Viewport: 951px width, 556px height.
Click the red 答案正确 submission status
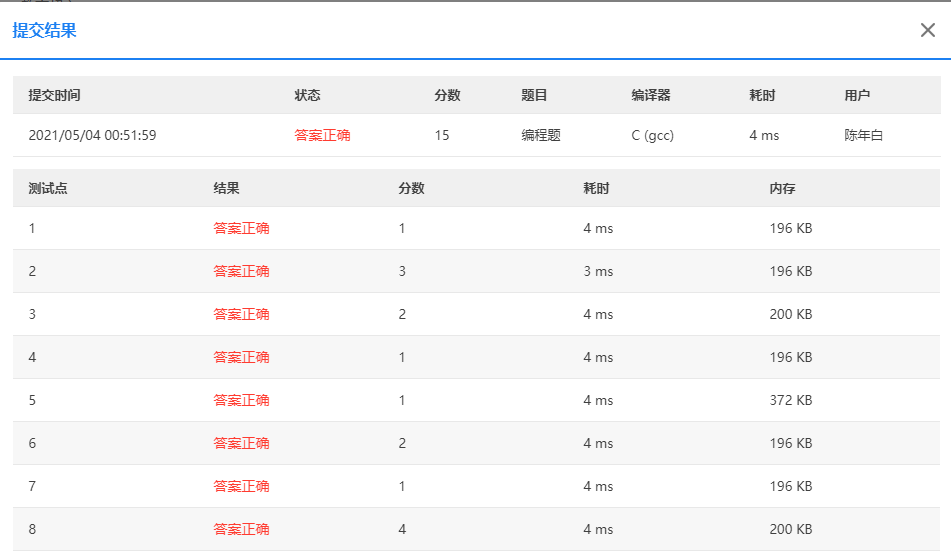click(322, 135)
